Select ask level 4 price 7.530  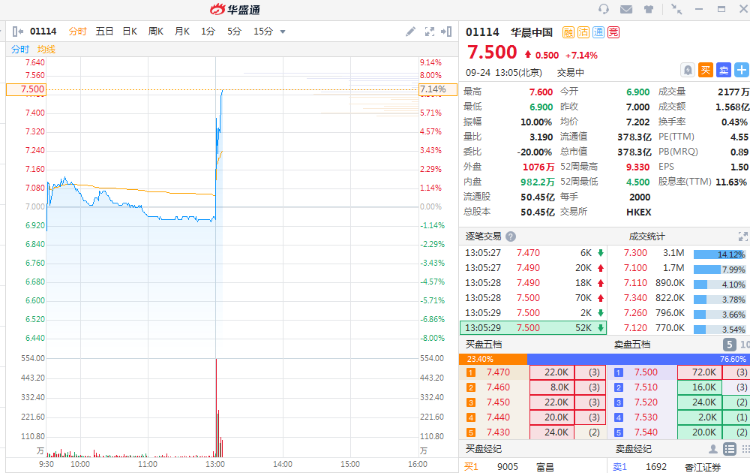tap(646, 418)
